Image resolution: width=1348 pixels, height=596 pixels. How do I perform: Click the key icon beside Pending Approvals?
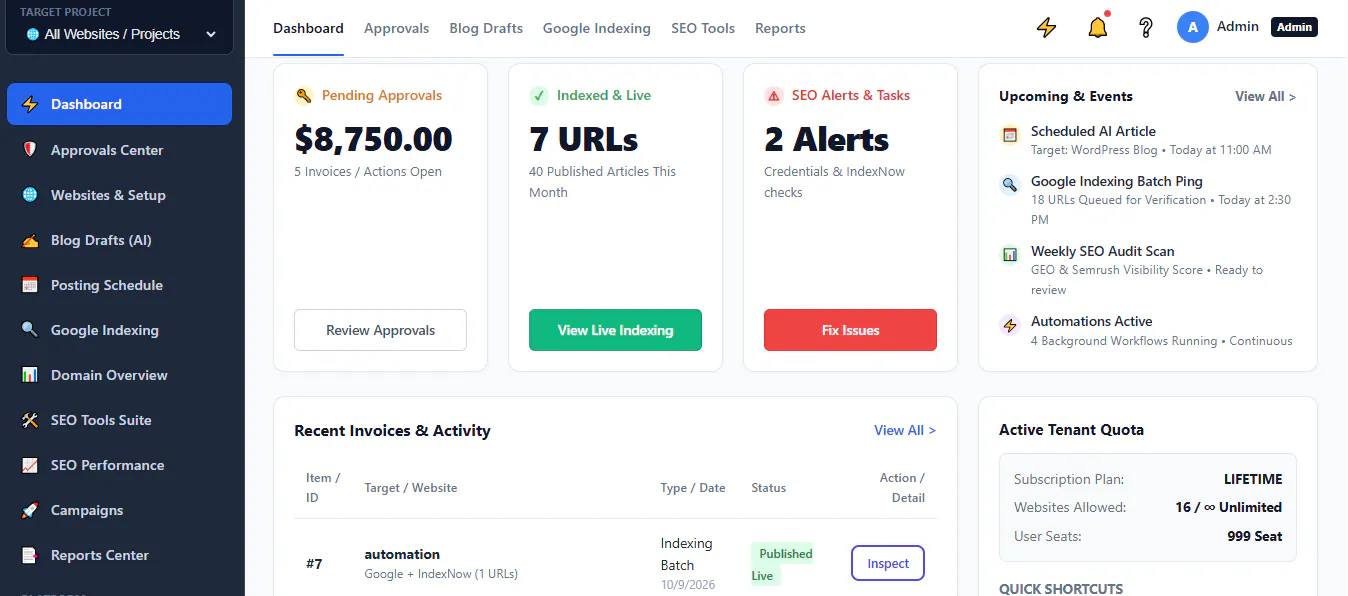304,96
